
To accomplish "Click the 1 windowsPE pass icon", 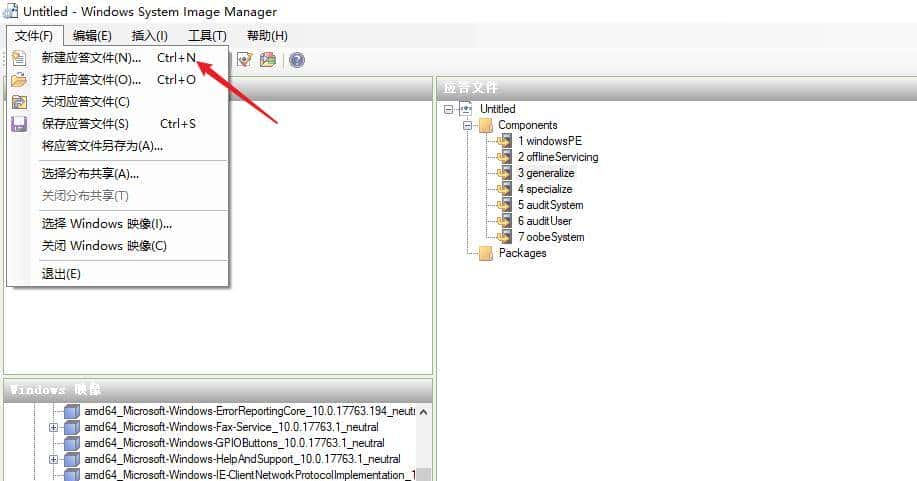I will [x=504, y=141].
